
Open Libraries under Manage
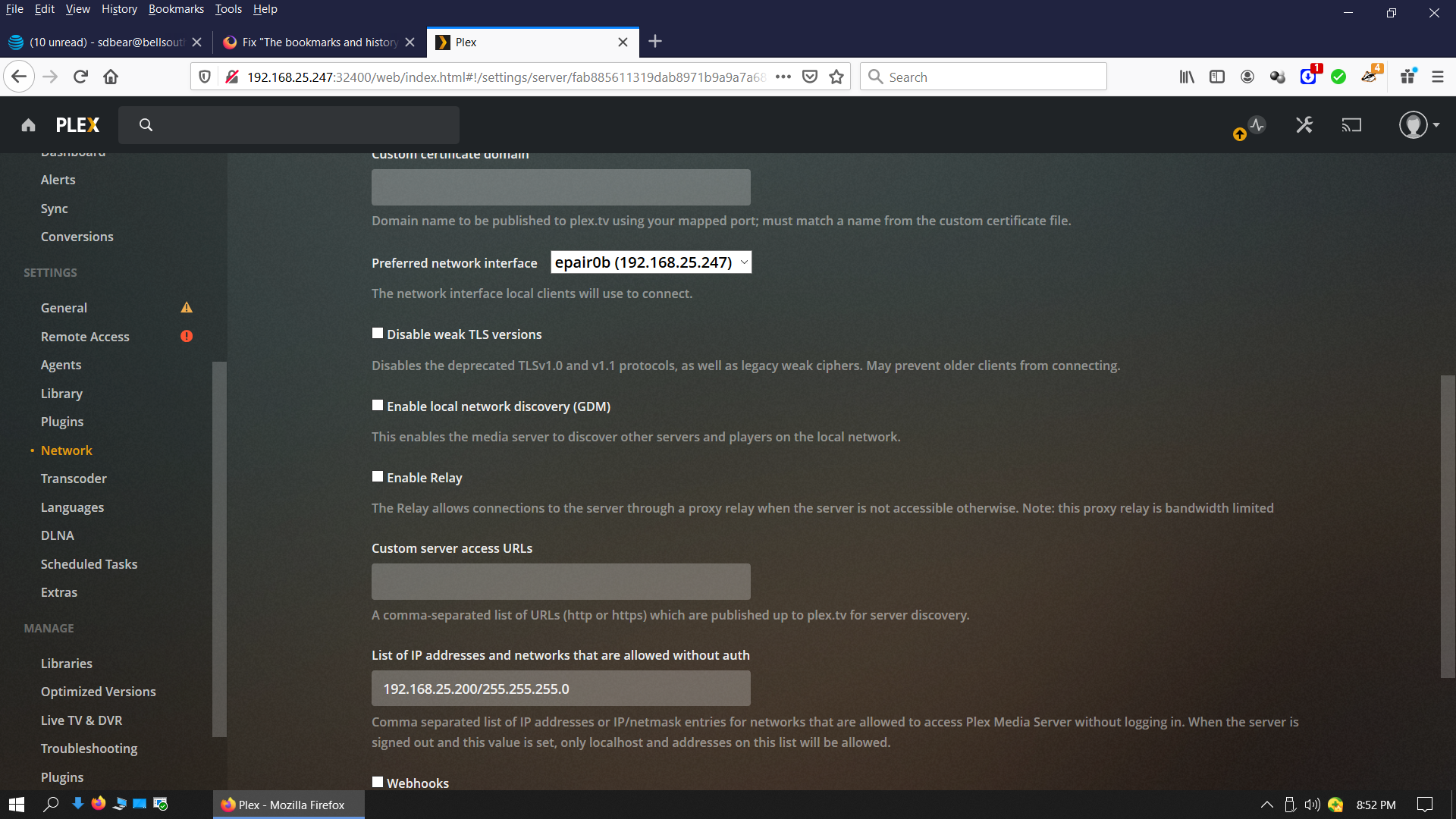click(67, 664)
